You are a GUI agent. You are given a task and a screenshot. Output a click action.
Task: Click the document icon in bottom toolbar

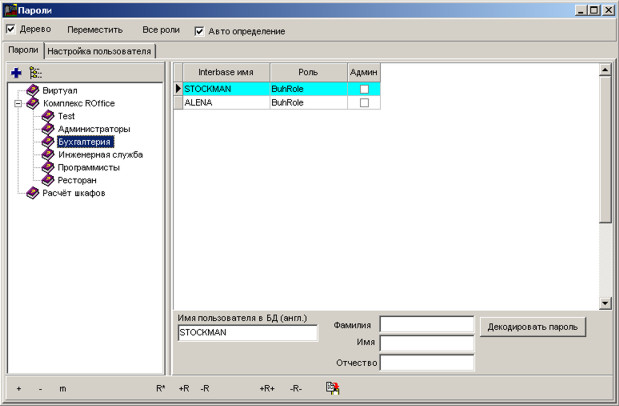pyautogui.click(x=331, y=388)
